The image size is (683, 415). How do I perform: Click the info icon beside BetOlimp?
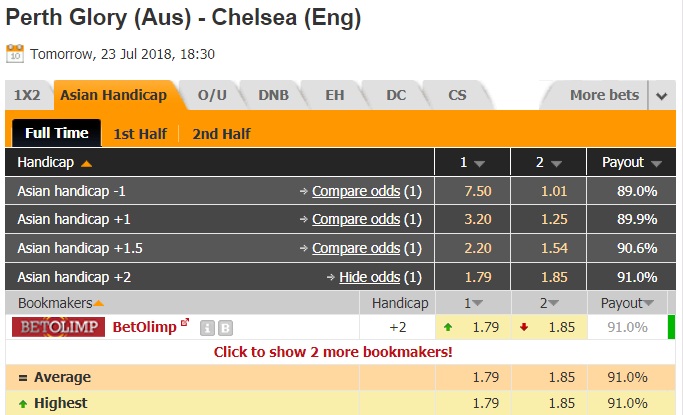207,327
